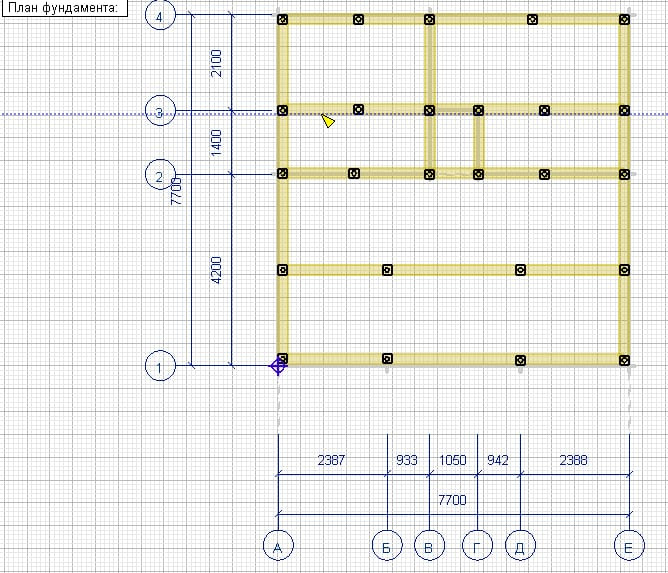Select the axis marker circle 1
This screenshot has height=573, width=668.
[x=160, y=366]
